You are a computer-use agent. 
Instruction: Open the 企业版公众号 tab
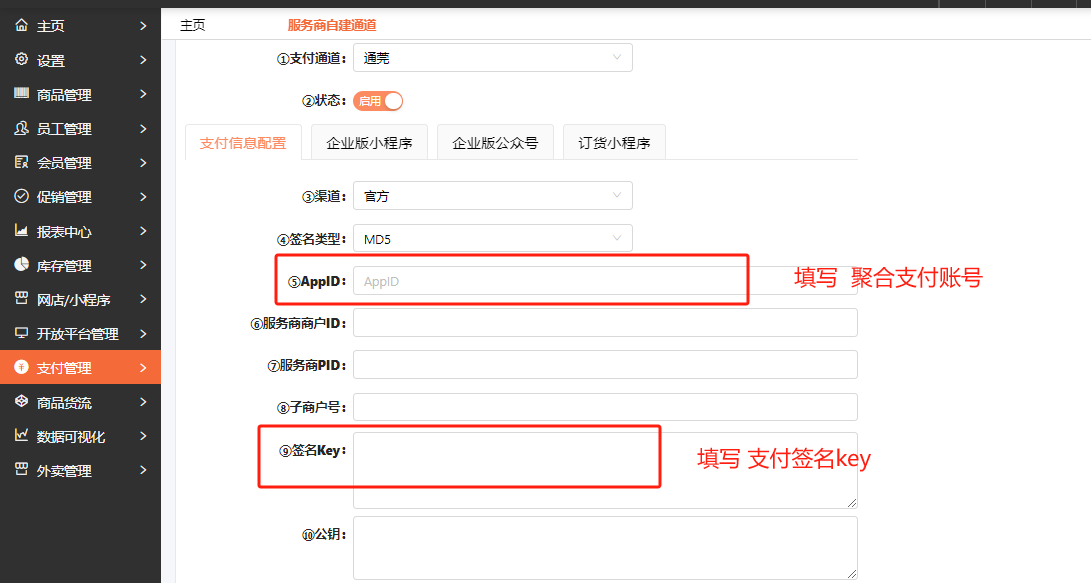495,143
